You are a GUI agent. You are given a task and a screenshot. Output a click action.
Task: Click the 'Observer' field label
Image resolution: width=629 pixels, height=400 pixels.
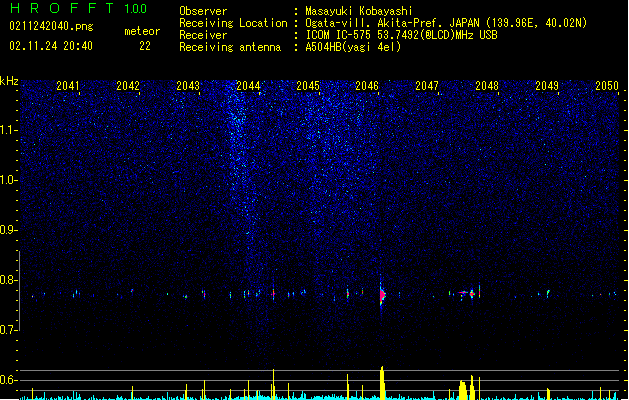pos(203,11)
